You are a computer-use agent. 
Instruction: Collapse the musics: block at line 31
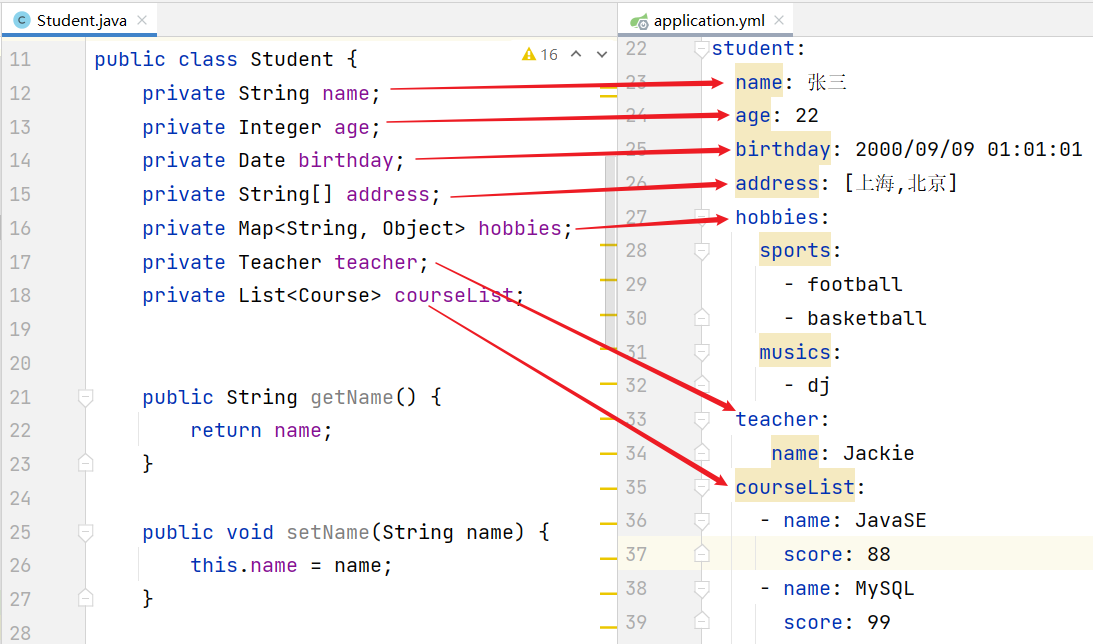[x=702, y=353]
